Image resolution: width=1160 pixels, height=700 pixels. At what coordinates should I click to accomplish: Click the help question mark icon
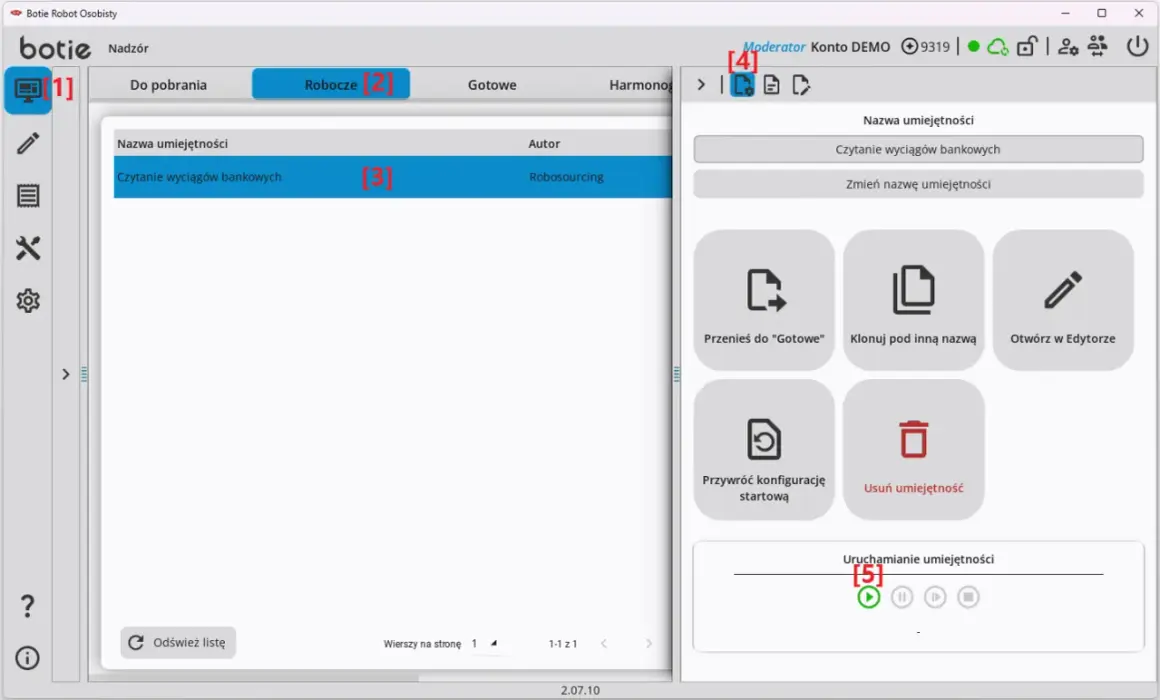[x=27, y=606]
